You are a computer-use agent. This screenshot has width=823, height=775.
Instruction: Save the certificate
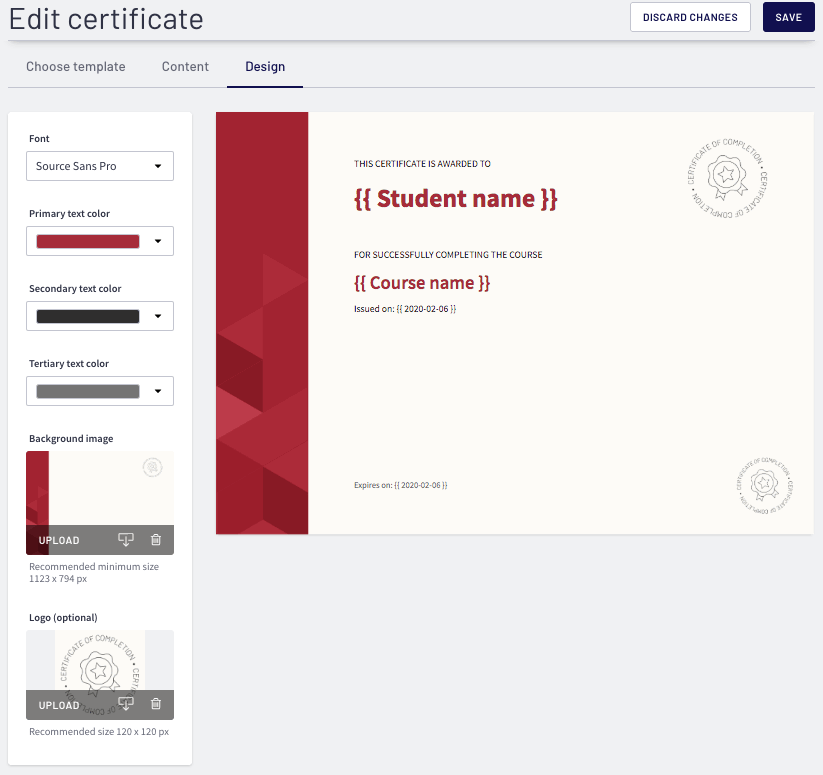pos(788,17)
